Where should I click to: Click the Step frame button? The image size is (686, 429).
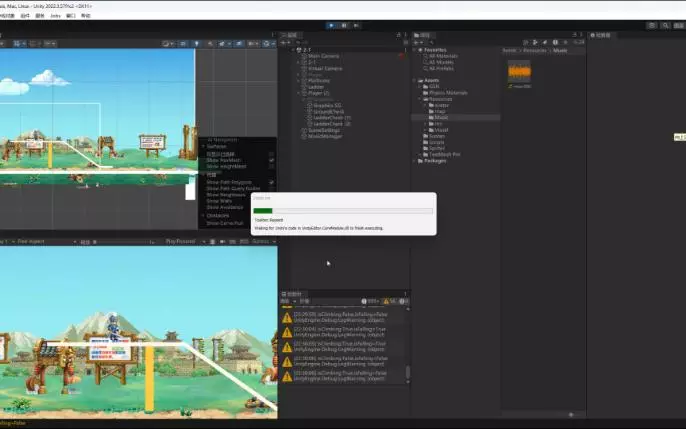pos(357,25)
